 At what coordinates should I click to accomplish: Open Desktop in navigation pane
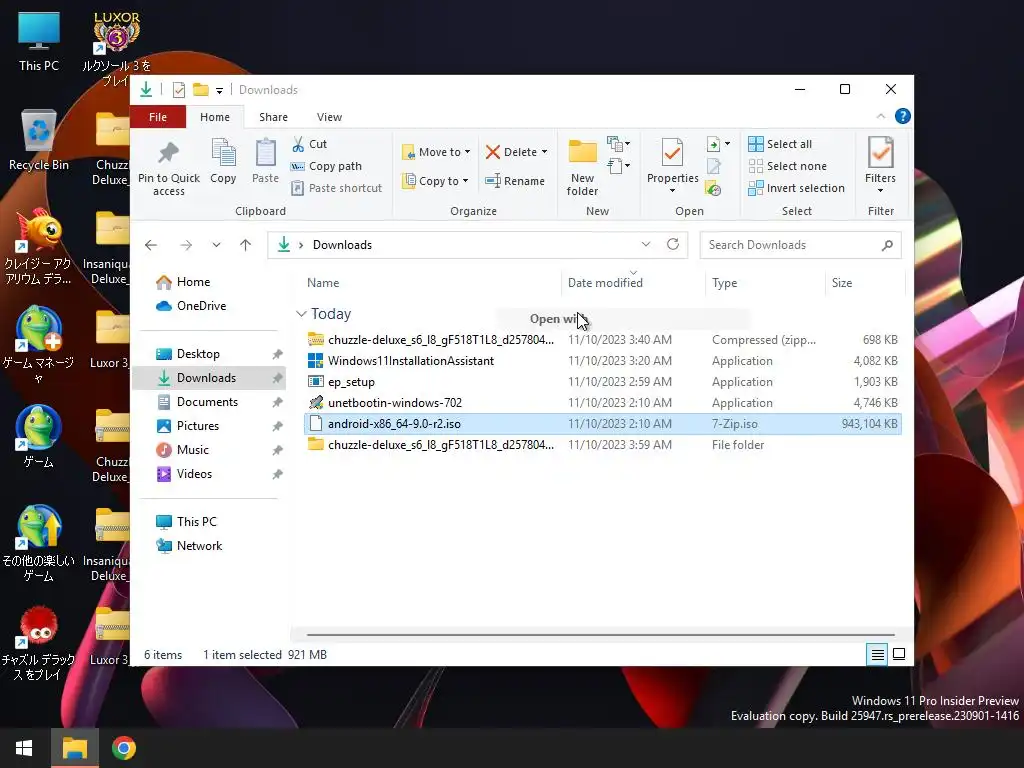[198, 354]
